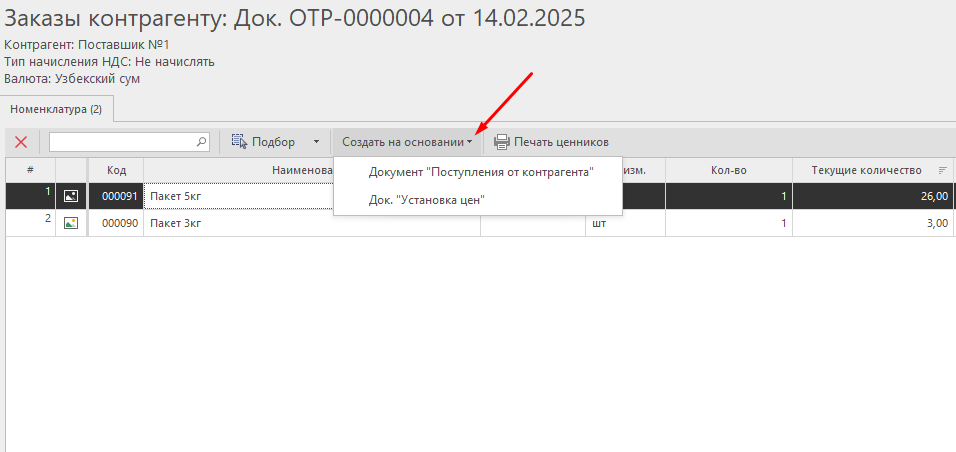Click the red X delete icon
This screenshot has height=452, width=956.
coord(21,142)
